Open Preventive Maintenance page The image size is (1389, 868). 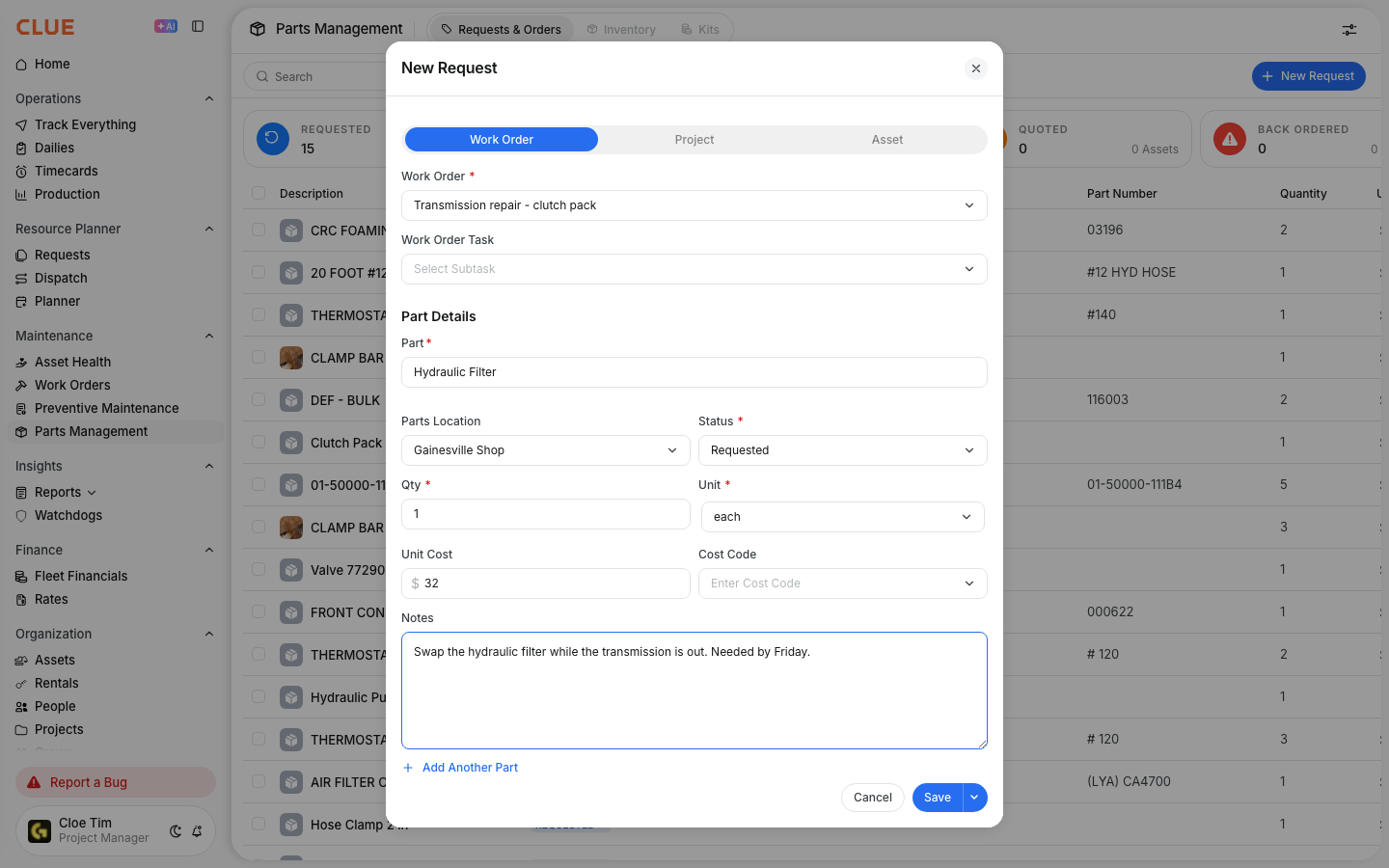[x=106, y=408]
